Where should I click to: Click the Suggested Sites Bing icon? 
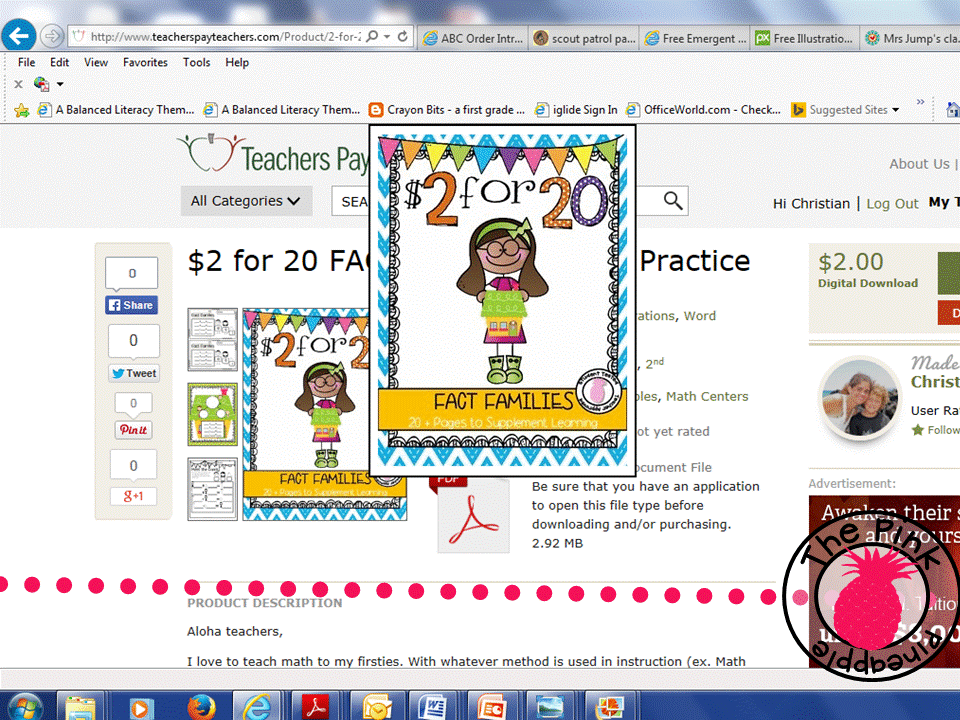pos(798,110)
